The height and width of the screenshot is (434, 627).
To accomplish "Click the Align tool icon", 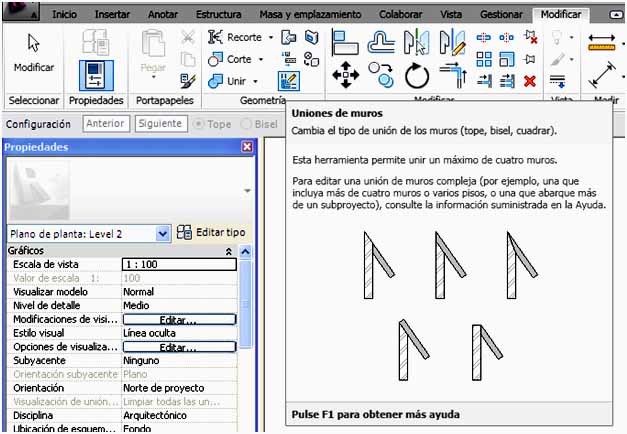I will 345,42.
